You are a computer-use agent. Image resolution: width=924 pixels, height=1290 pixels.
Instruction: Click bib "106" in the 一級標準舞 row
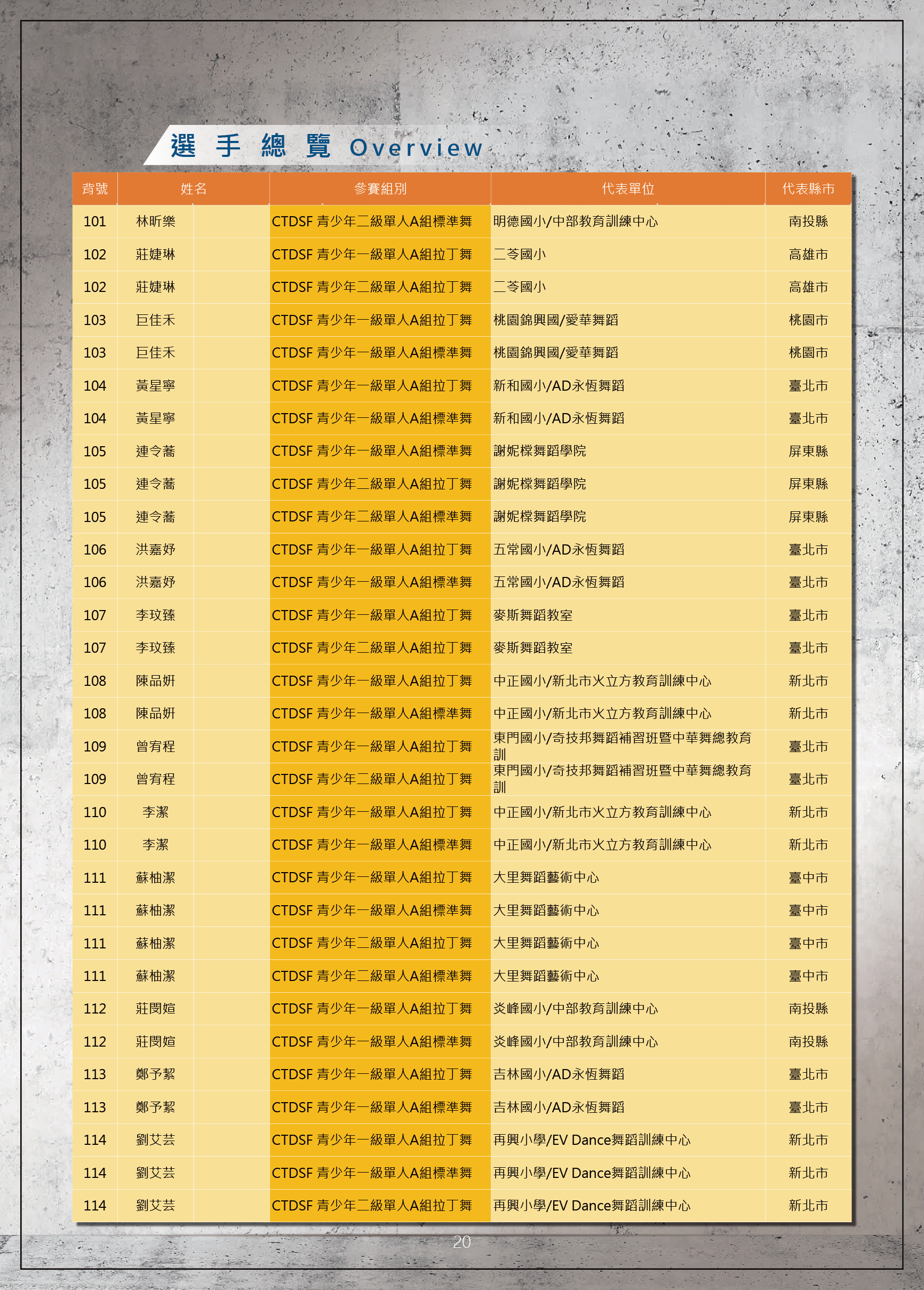(95, 582)
